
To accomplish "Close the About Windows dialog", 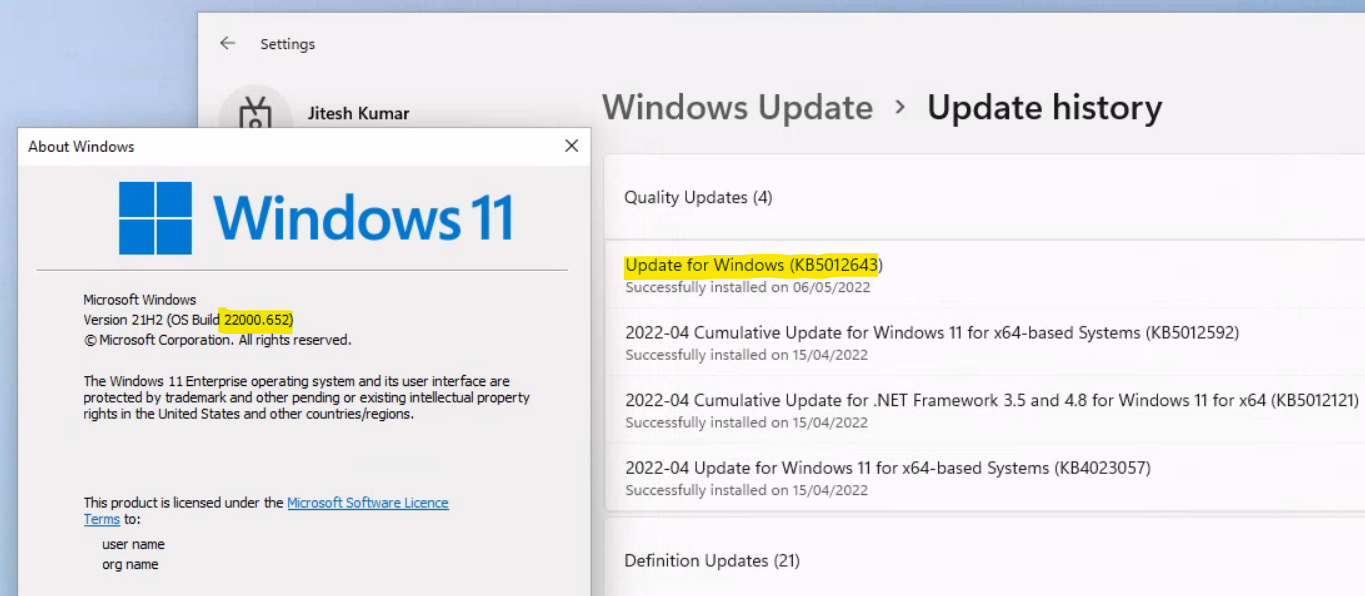I will (x=571, y=145).
